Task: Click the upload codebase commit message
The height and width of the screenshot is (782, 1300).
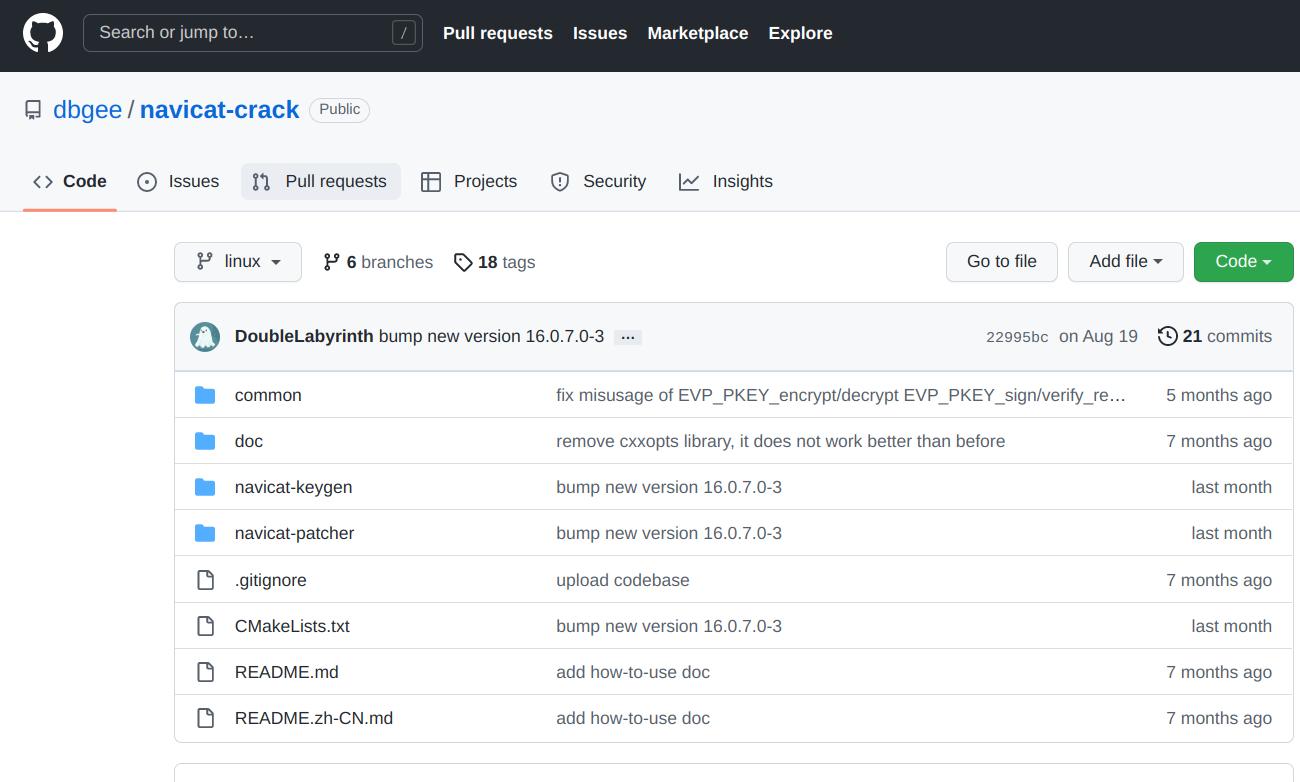Action: [623, 580]
